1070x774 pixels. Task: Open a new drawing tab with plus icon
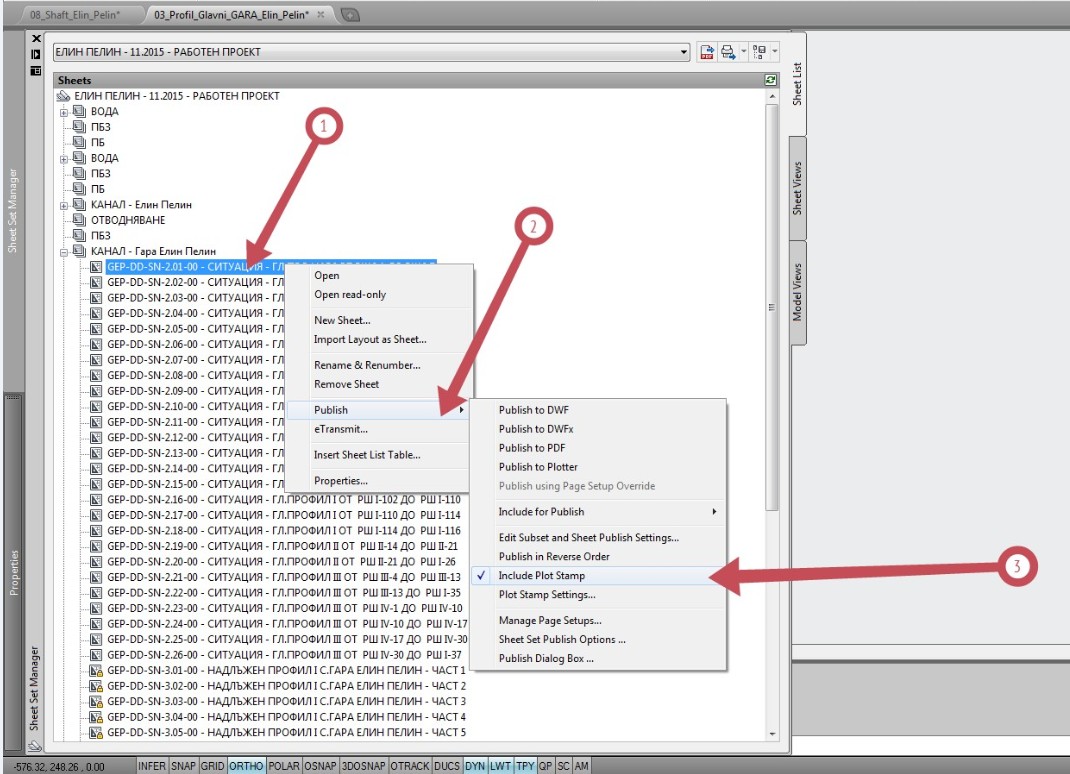click(349, 15)
